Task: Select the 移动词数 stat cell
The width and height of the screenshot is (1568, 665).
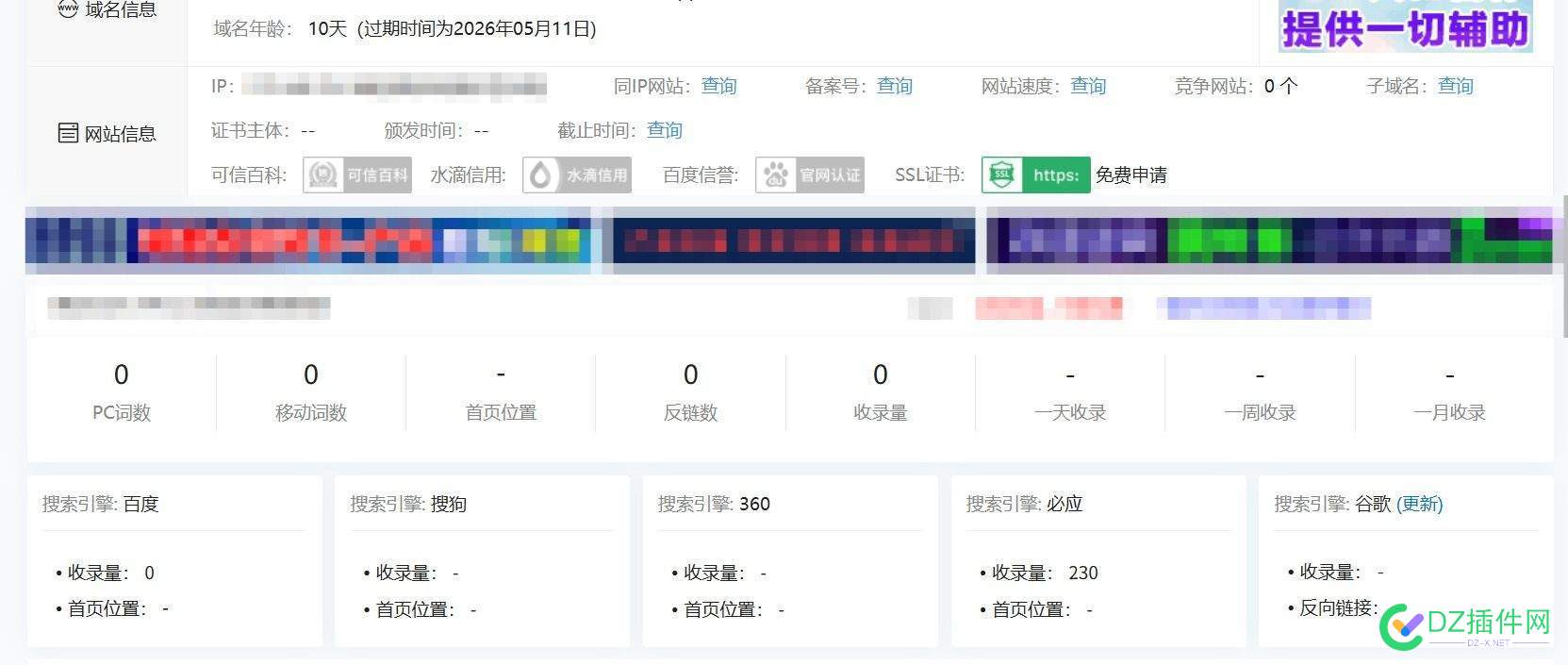Action: (x=310, y=391)
